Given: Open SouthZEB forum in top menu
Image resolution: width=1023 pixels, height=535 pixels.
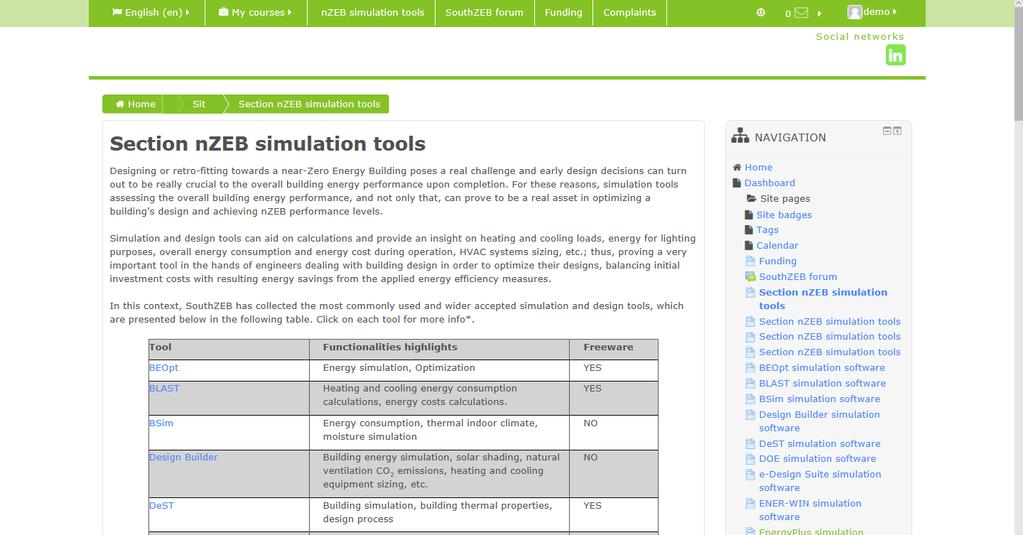Looking at the screenshot, I should tap(484, 12).
